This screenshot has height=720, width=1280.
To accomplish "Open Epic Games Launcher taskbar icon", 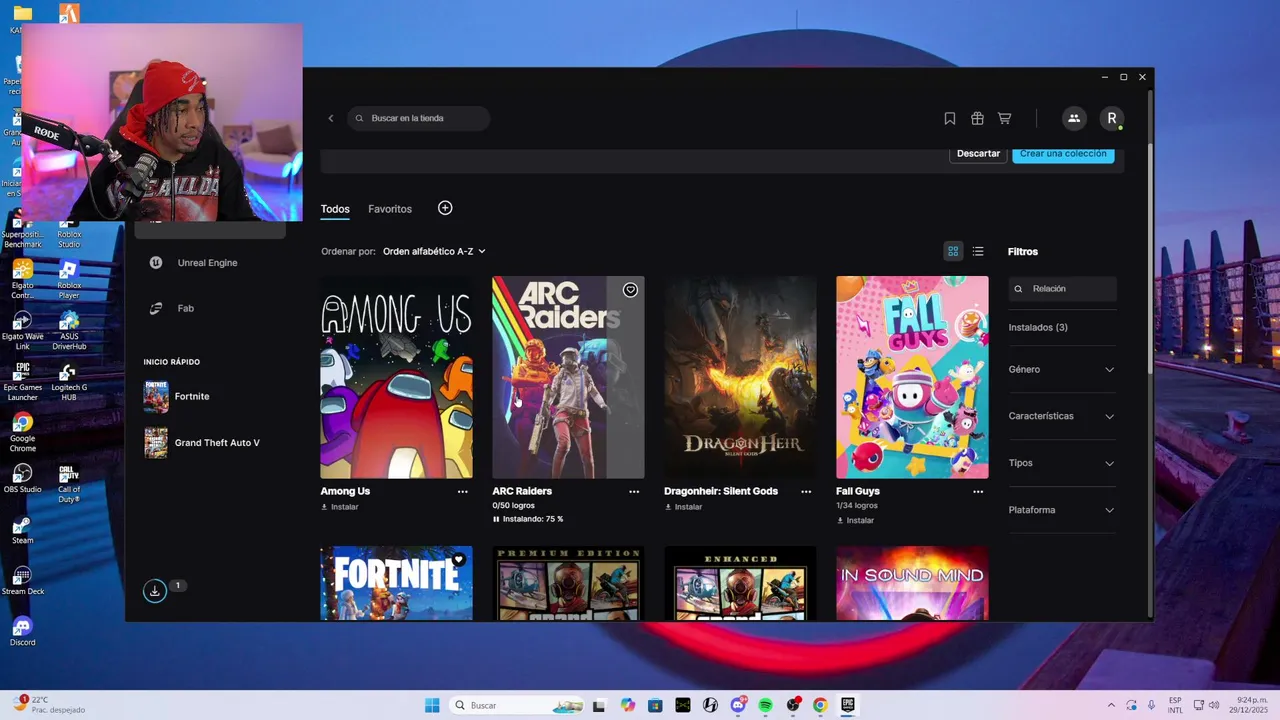I will (x=847, y=705).
